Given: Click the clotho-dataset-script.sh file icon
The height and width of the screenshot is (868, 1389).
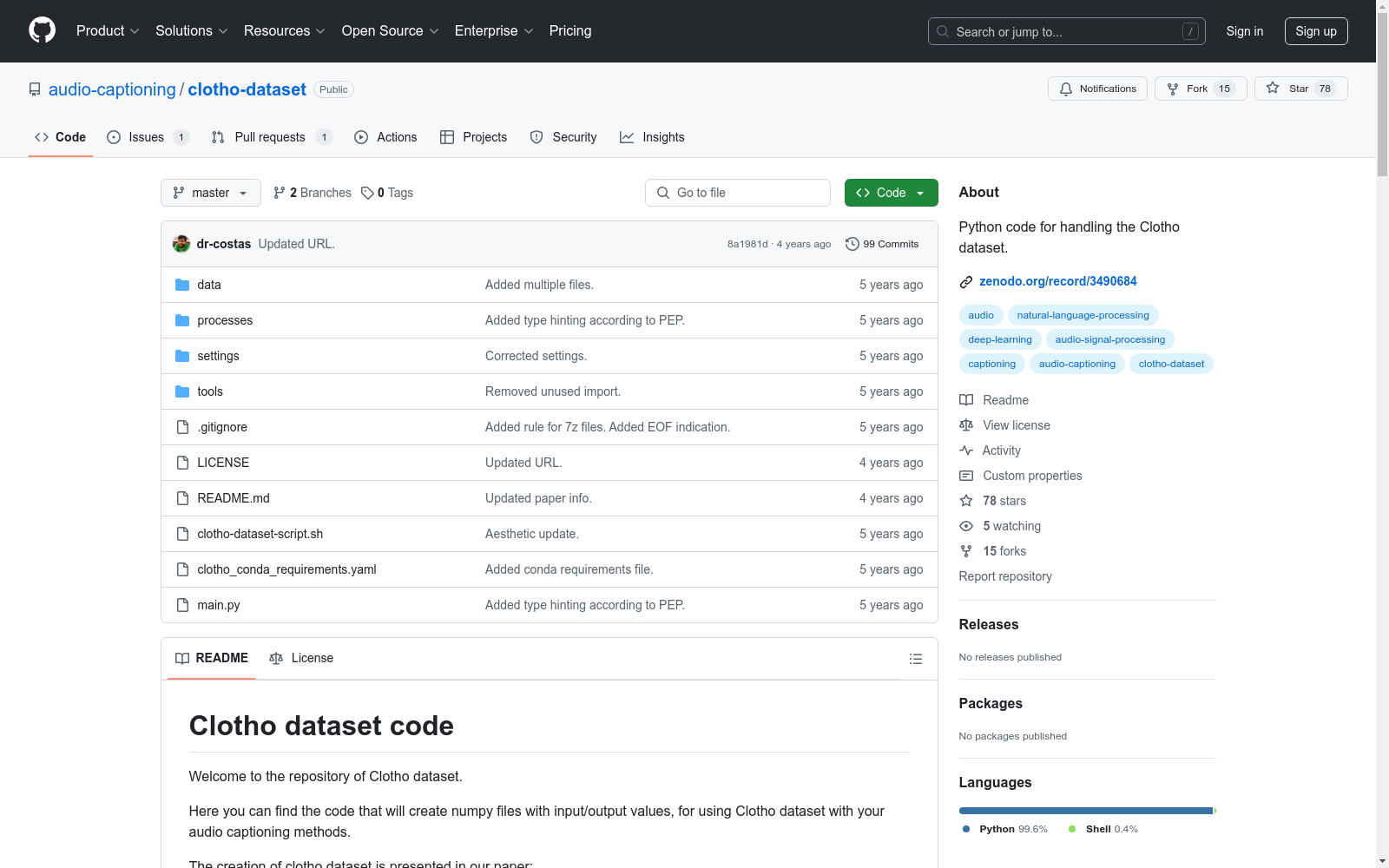Looking at the screenshot, I should pos(182,534).
